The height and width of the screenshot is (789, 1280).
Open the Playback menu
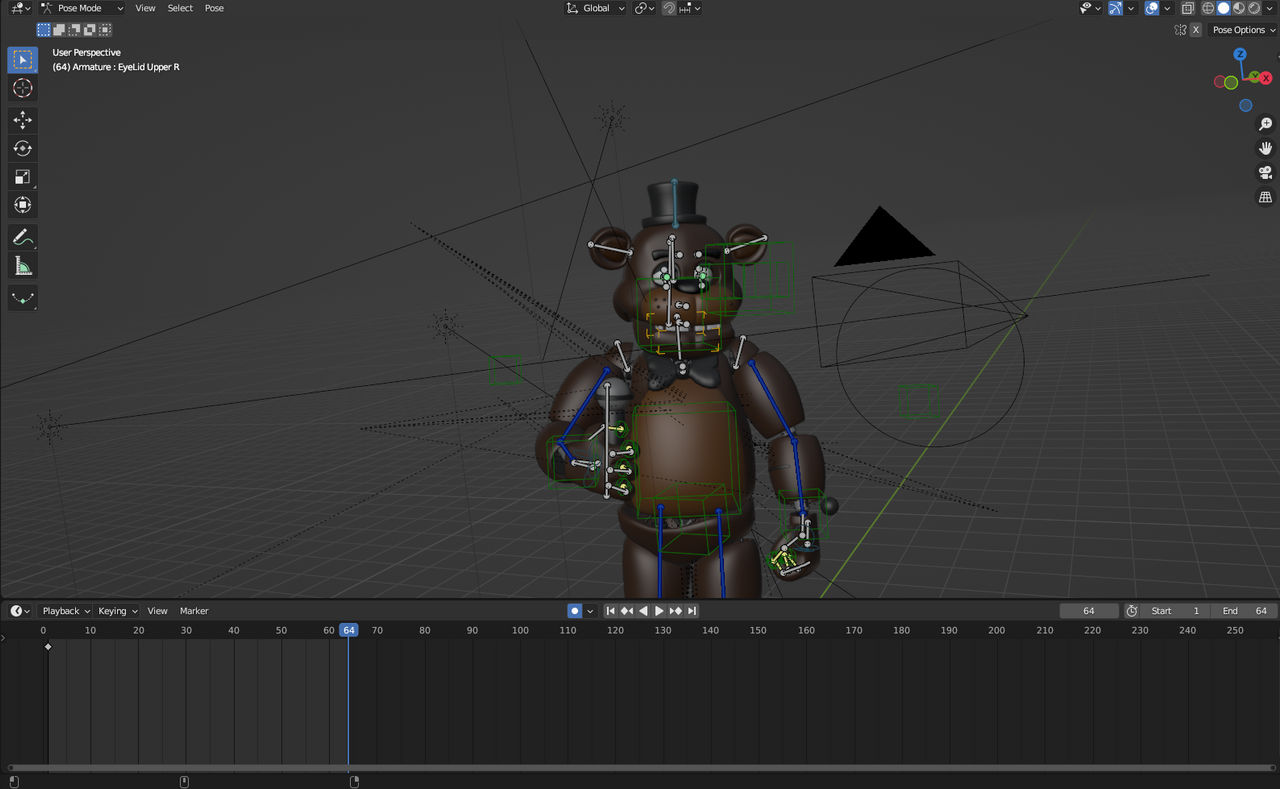(x=65, y=611)
